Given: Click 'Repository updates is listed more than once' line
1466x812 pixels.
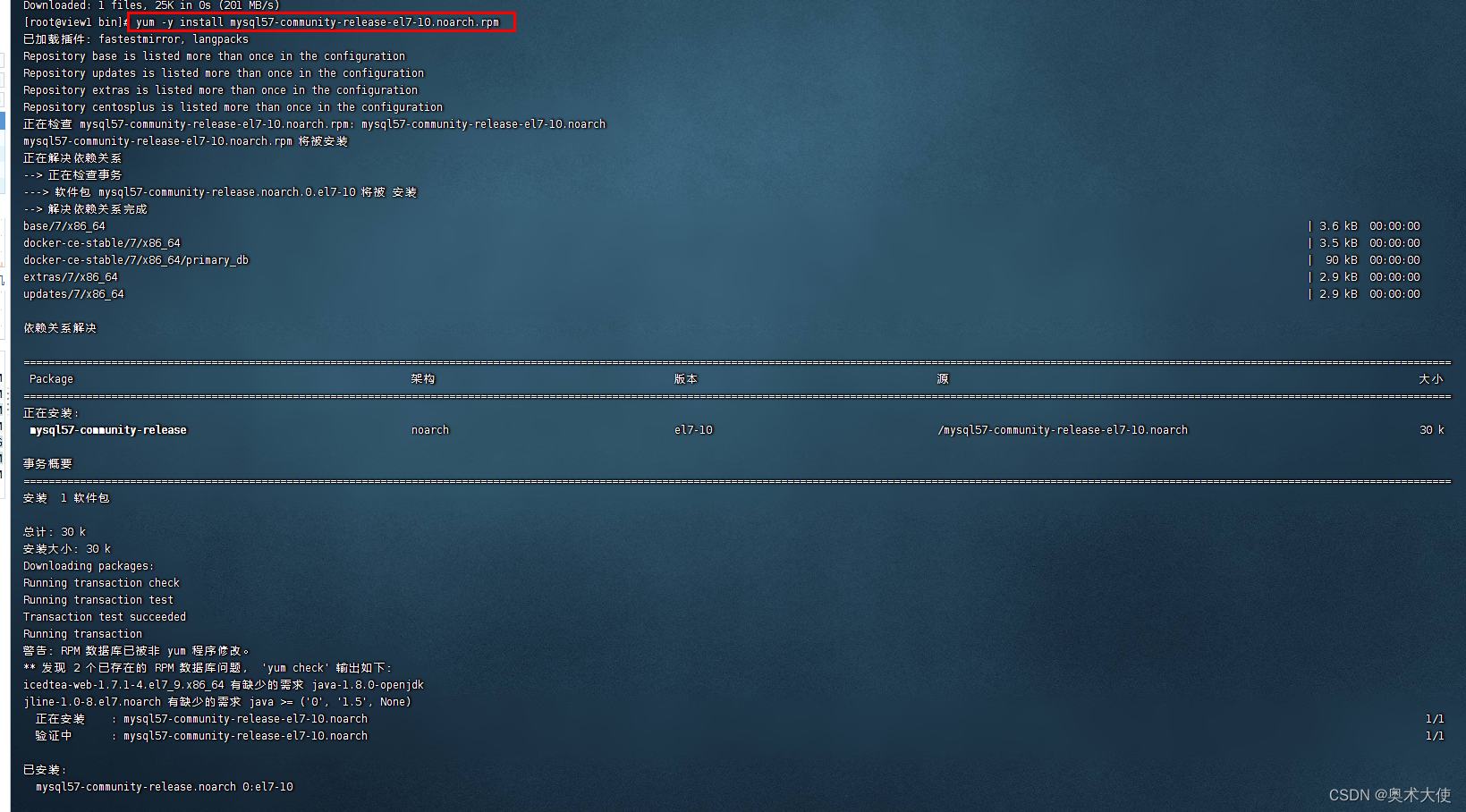Looking at the screenshot, I should (224, 73).
